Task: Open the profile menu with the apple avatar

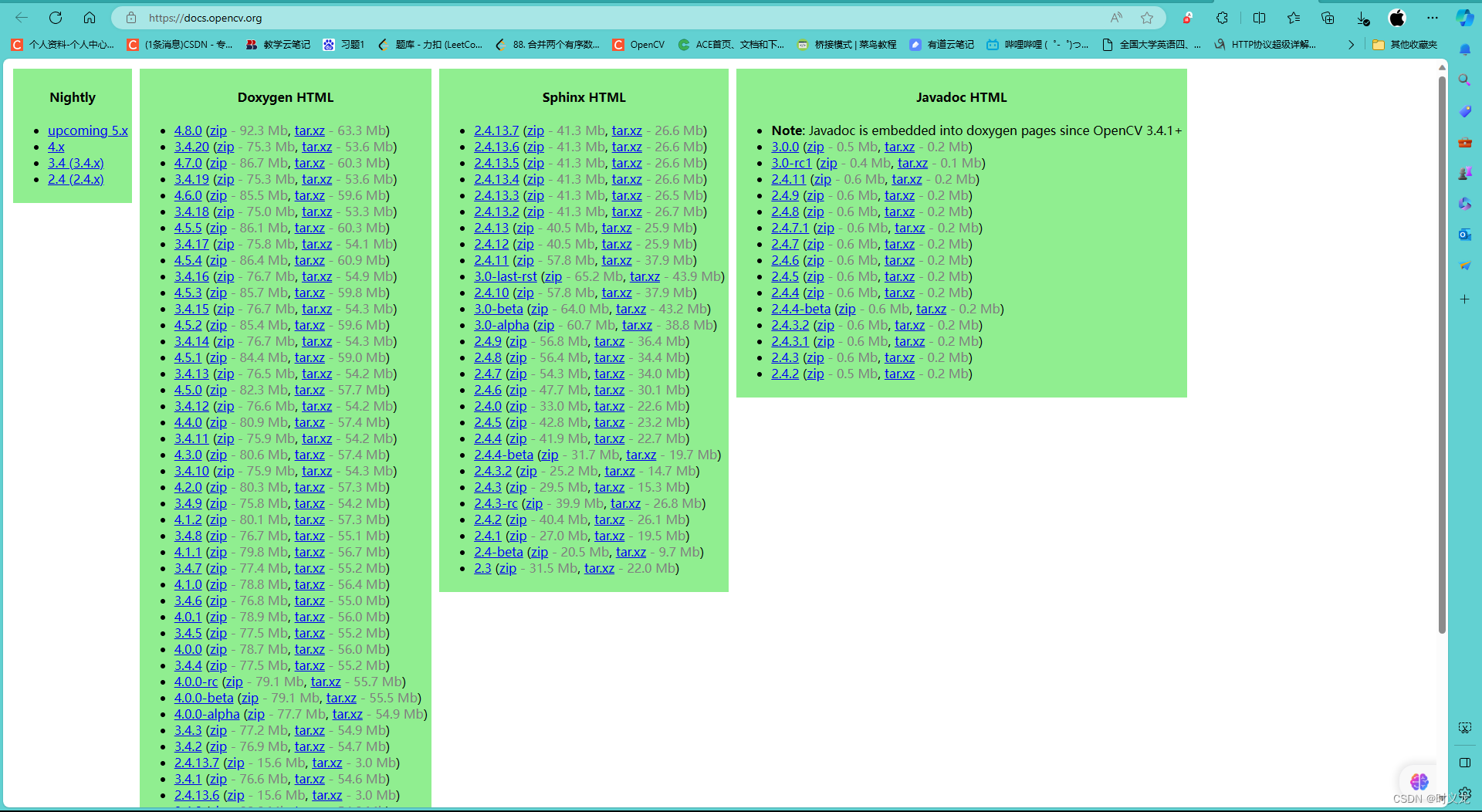Action: pyautogui.click(x=1397, y=18)
